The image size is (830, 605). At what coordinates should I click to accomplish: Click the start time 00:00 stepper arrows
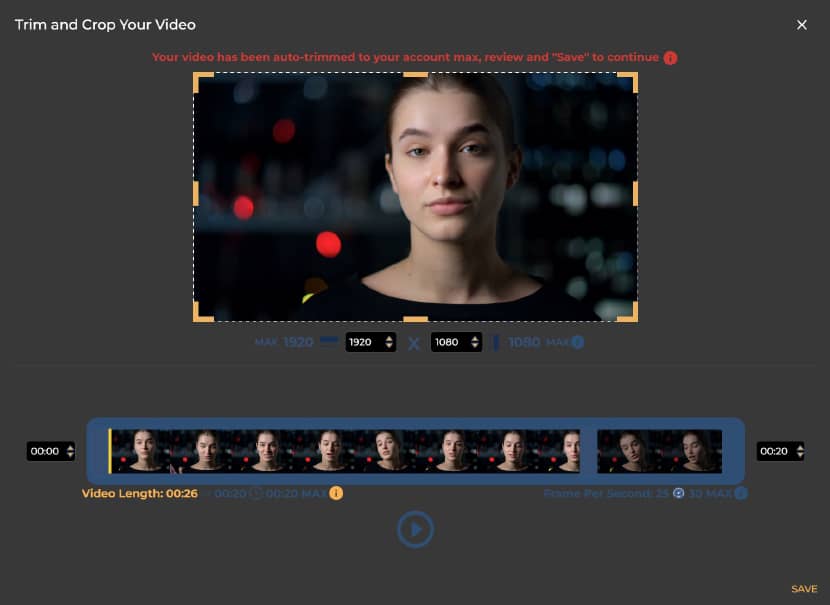(70, 451)
